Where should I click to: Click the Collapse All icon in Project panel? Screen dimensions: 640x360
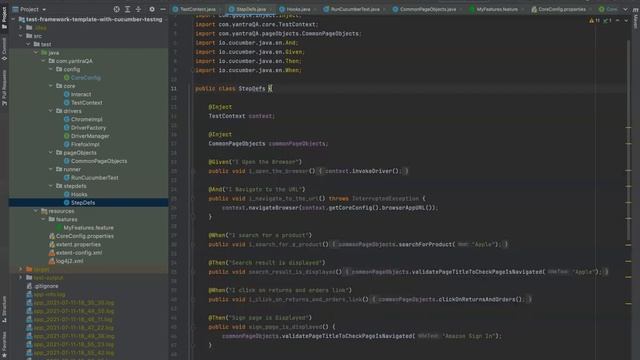tap(138, 9)
